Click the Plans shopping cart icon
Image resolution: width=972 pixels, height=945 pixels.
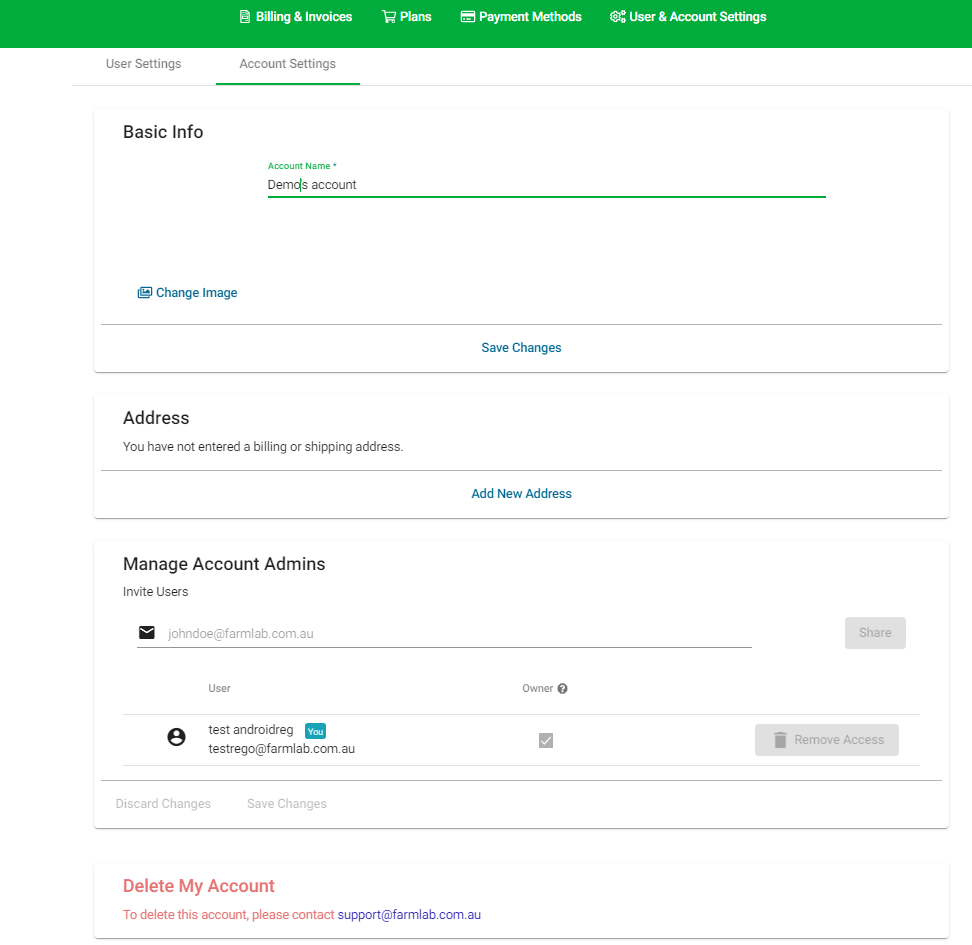(x=388, y=17)
